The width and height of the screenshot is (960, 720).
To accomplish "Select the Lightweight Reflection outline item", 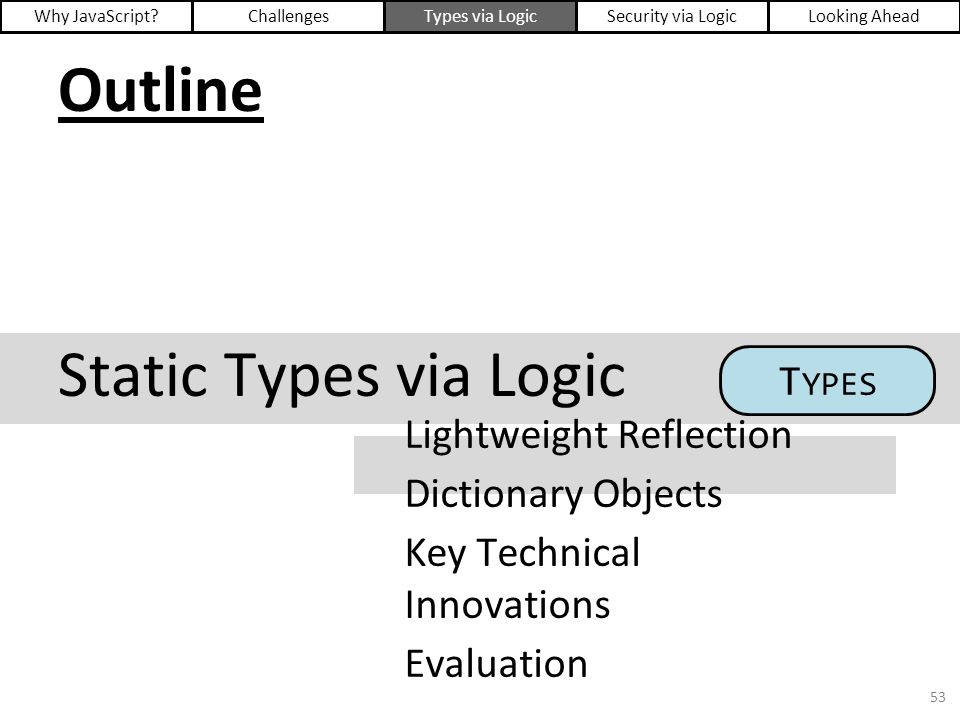I will 598,435.
